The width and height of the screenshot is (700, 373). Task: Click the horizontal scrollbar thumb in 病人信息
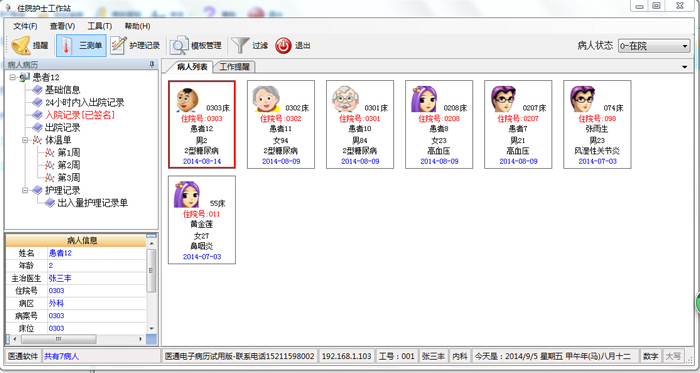coord(58,340)
